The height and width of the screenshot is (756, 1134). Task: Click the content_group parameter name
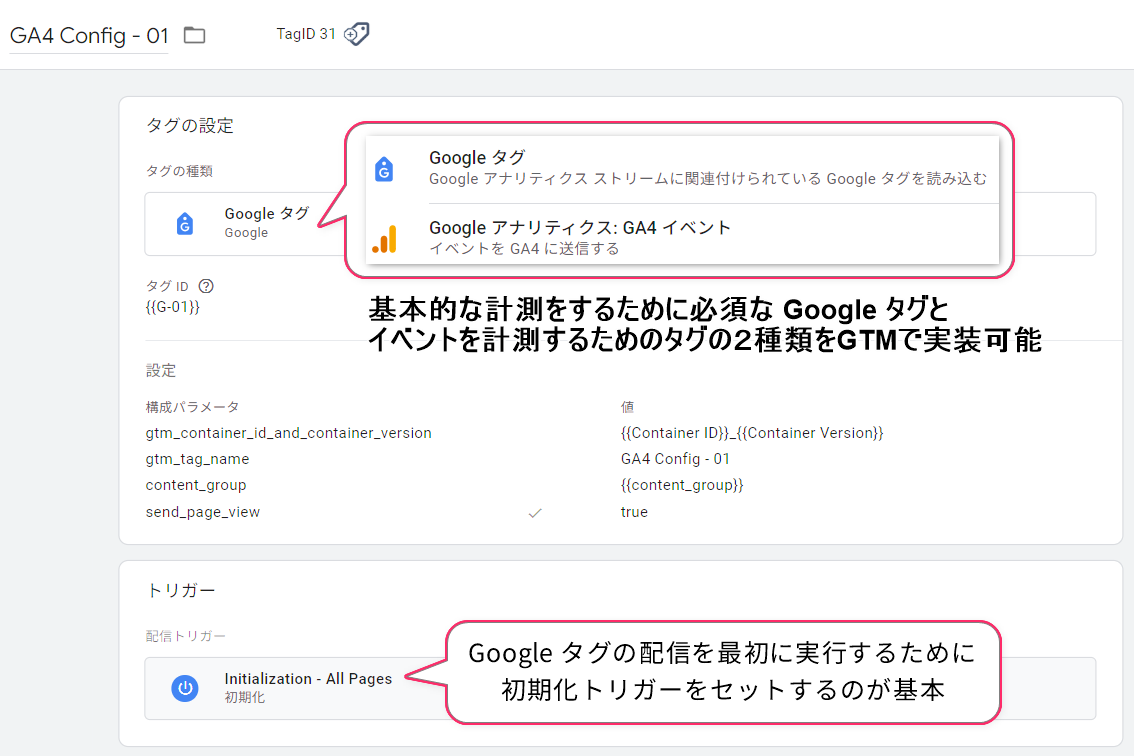click(196, 485)
